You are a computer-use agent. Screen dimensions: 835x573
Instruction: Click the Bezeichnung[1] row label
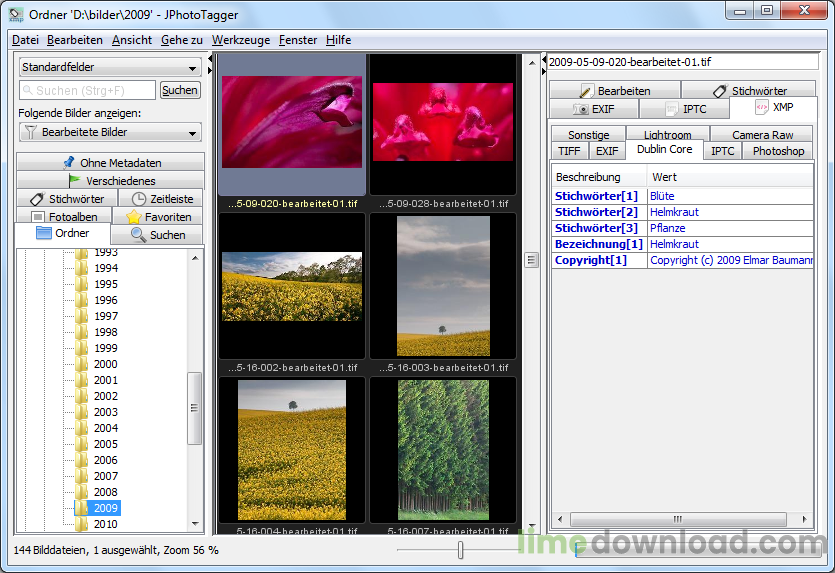point(599,244)
